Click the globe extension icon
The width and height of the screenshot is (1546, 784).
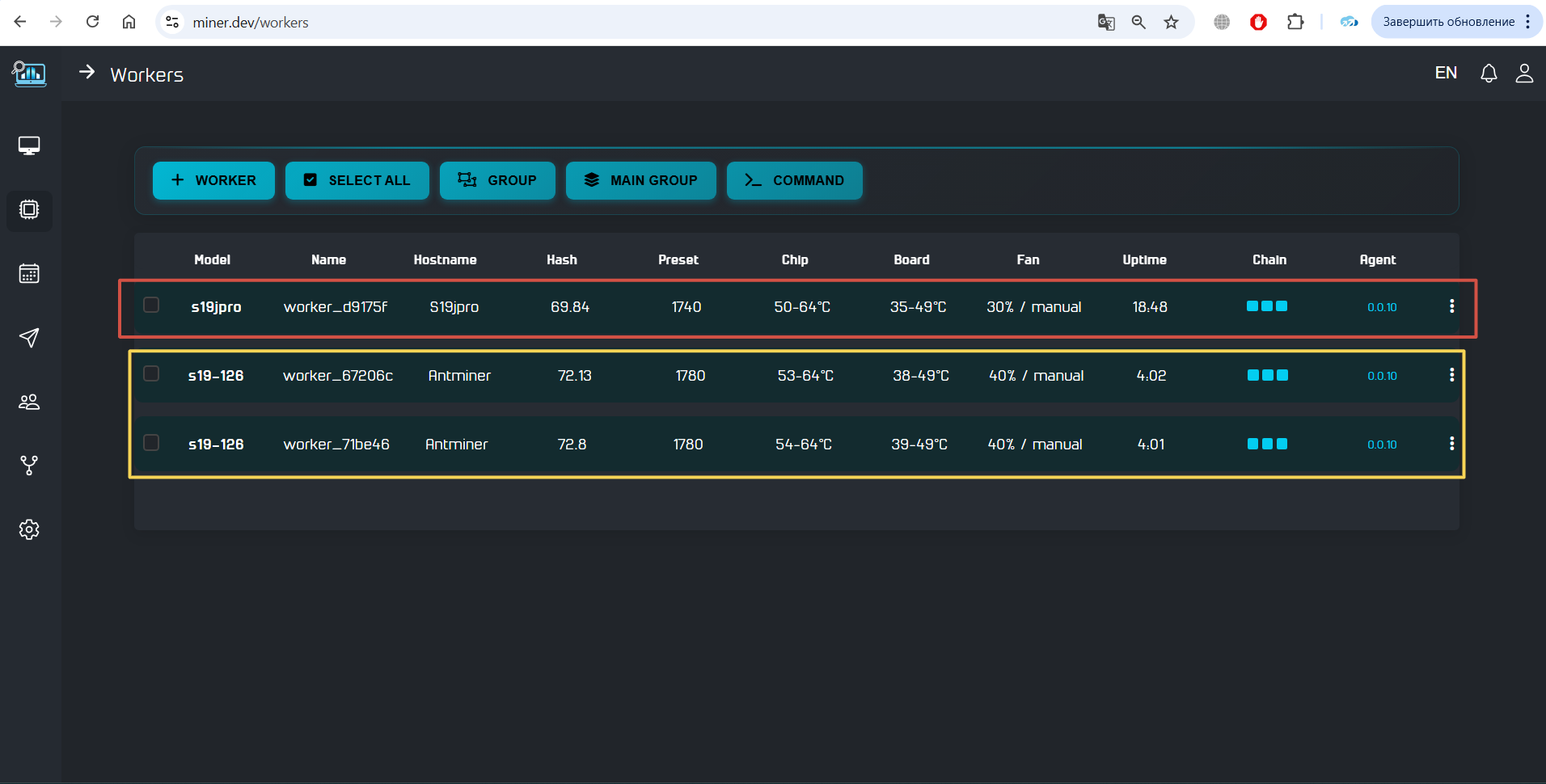click(1222, 22)
